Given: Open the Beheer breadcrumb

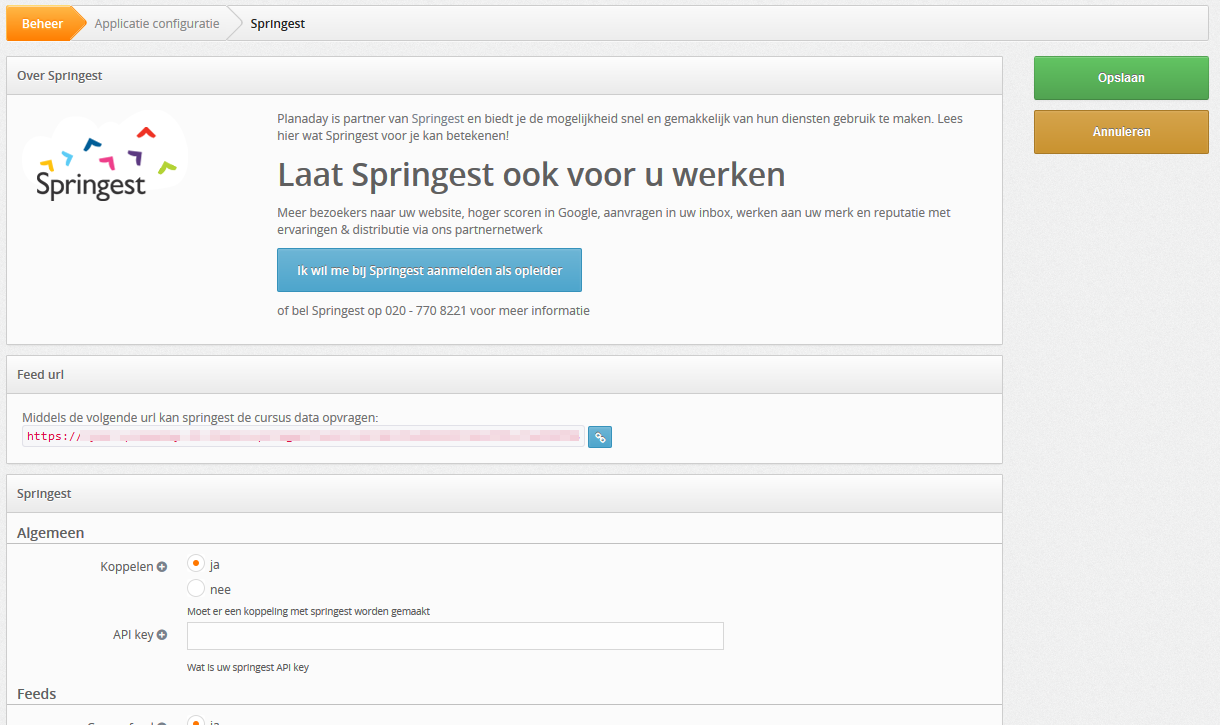Looking at the screenshot, I should 42,24.
